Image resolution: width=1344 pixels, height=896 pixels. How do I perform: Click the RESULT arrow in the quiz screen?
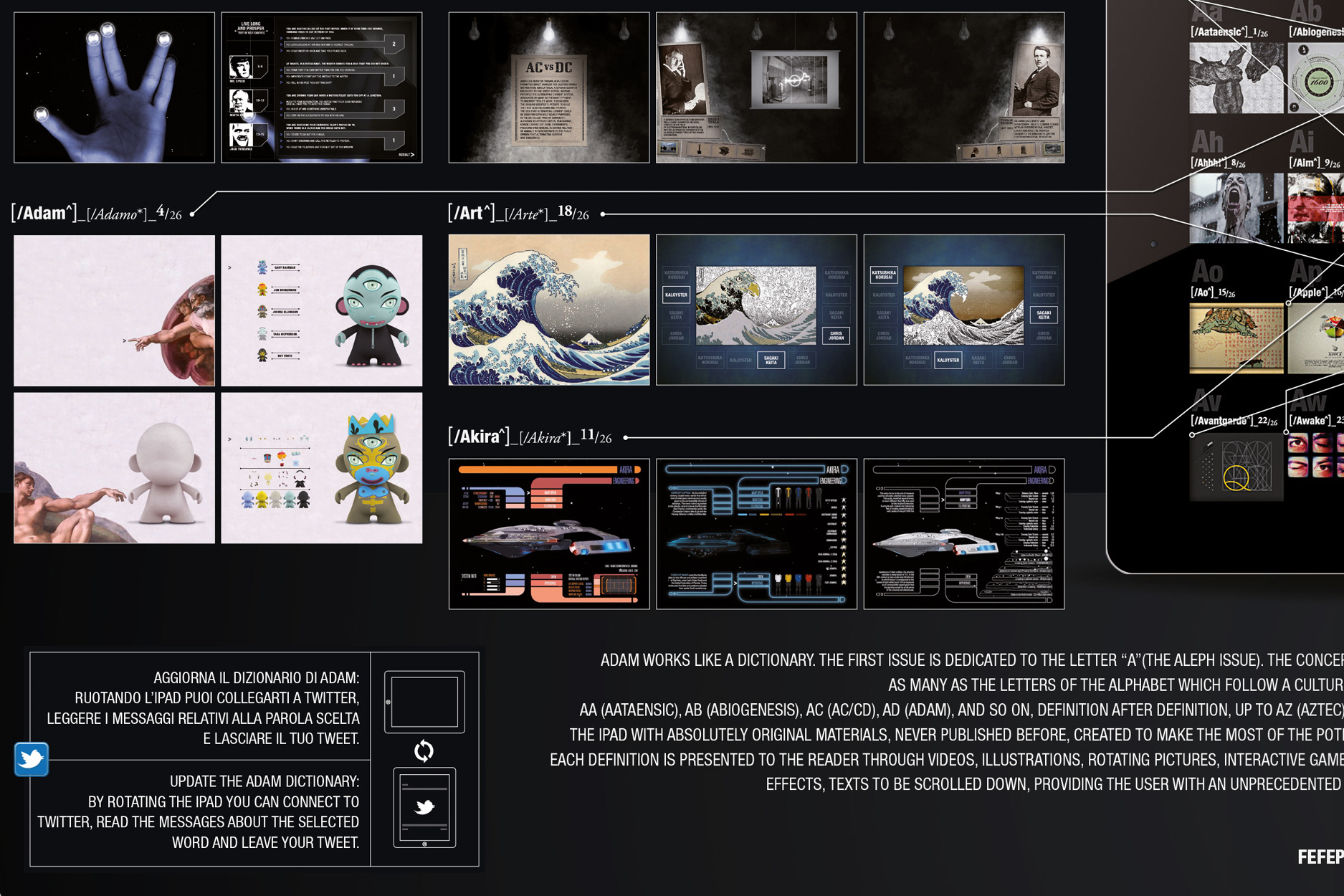click(x=406, y=154)
